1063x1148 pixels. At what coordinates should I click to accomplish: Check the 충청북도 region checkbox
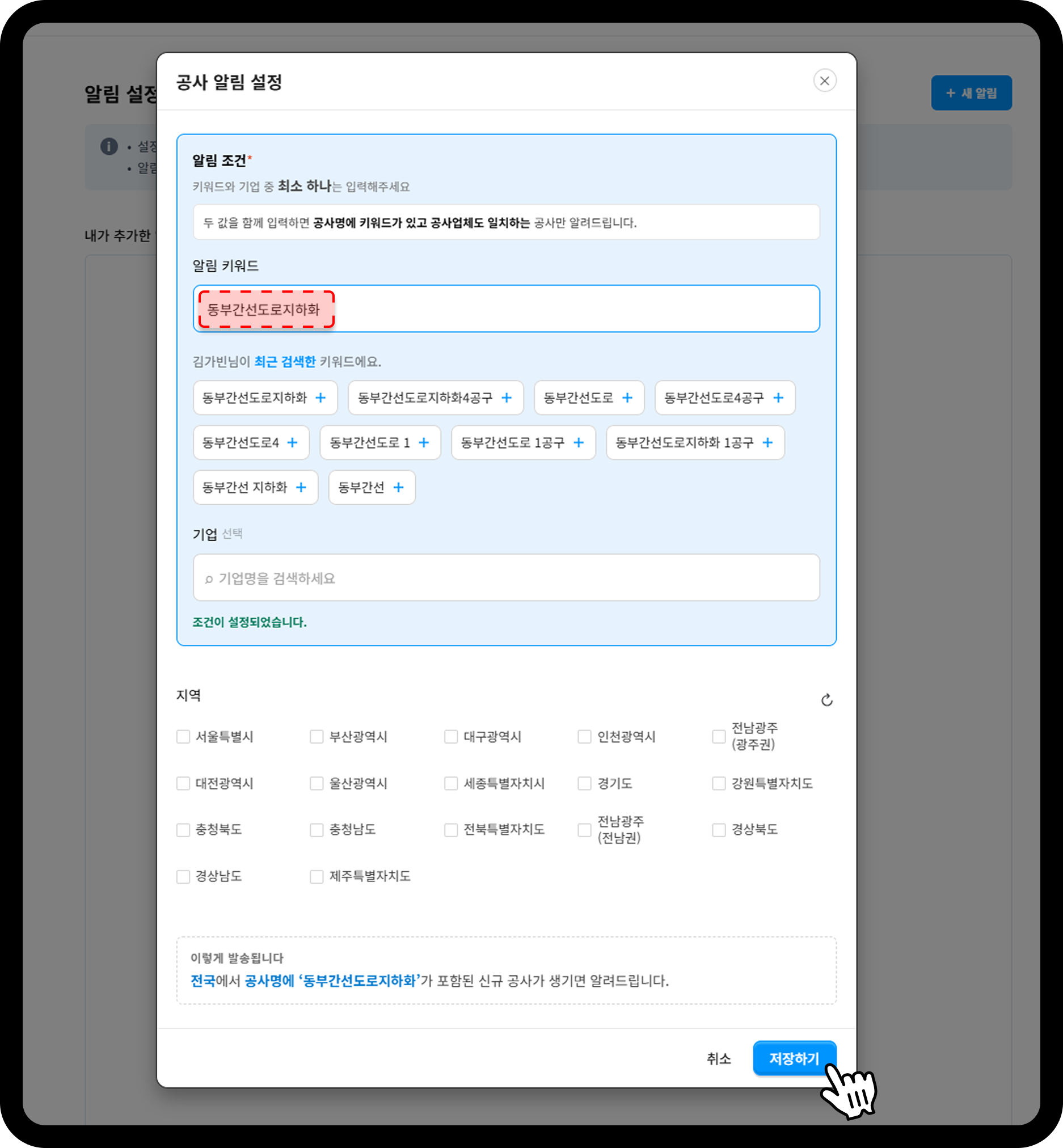coord(183,829)
